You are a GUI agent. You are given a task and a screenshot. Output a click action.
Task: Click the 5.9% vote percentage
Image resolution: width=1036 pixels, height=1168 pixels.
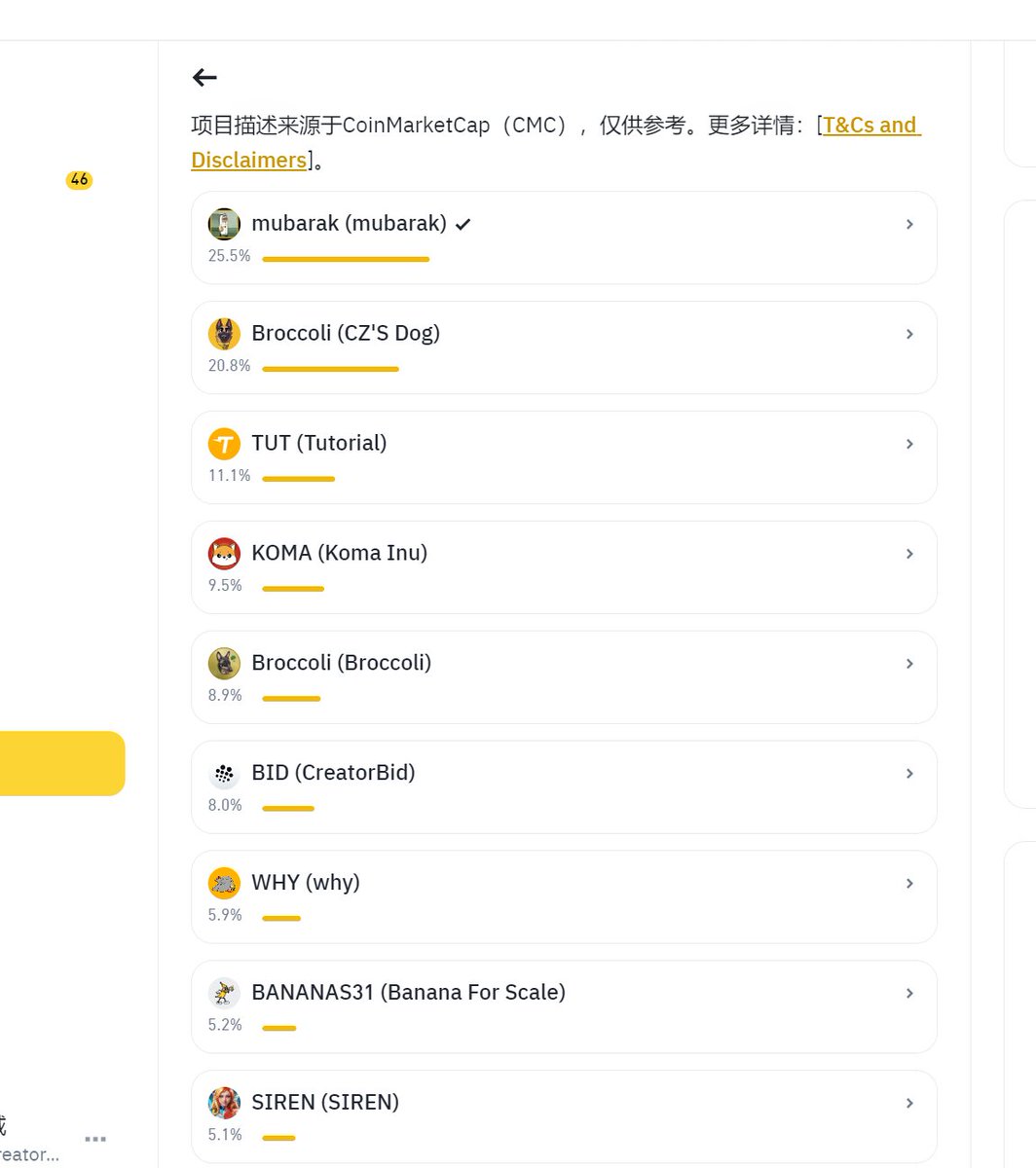225,916
